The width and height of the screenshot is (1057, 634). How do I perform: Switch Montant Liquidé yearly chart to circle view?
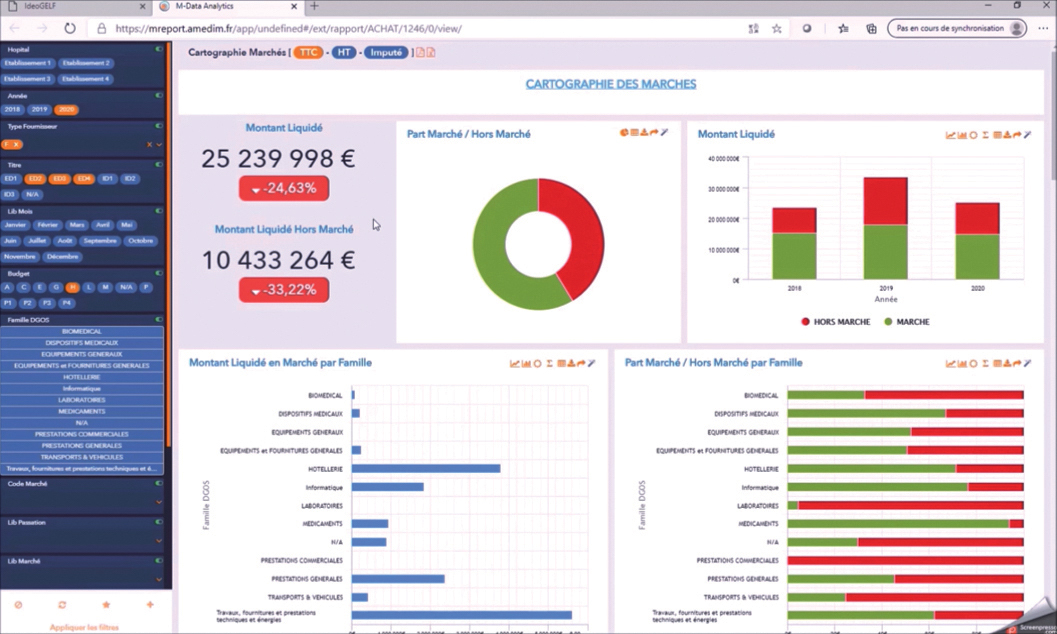click(973, 135)
